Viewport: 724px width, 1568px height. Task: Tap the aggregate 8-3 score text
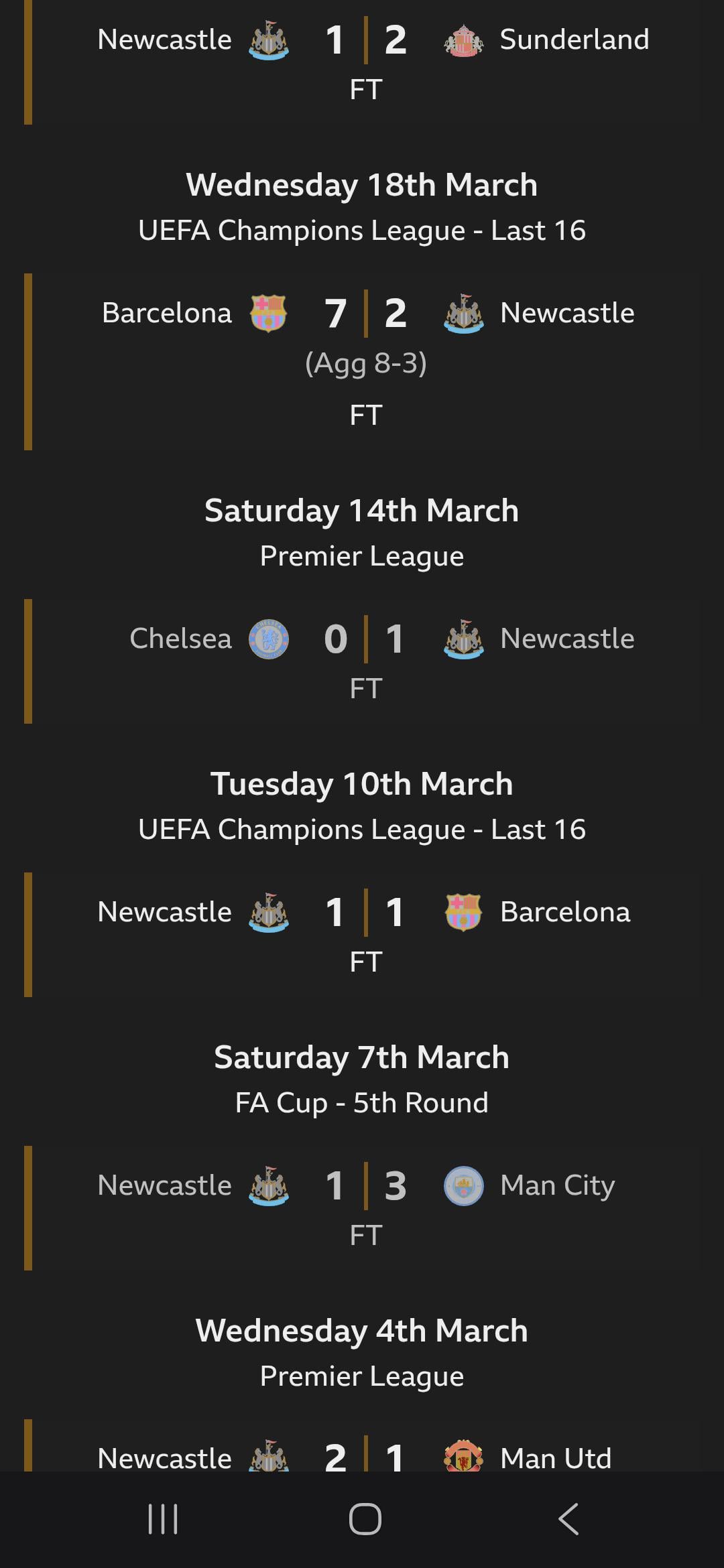[365, 364]
